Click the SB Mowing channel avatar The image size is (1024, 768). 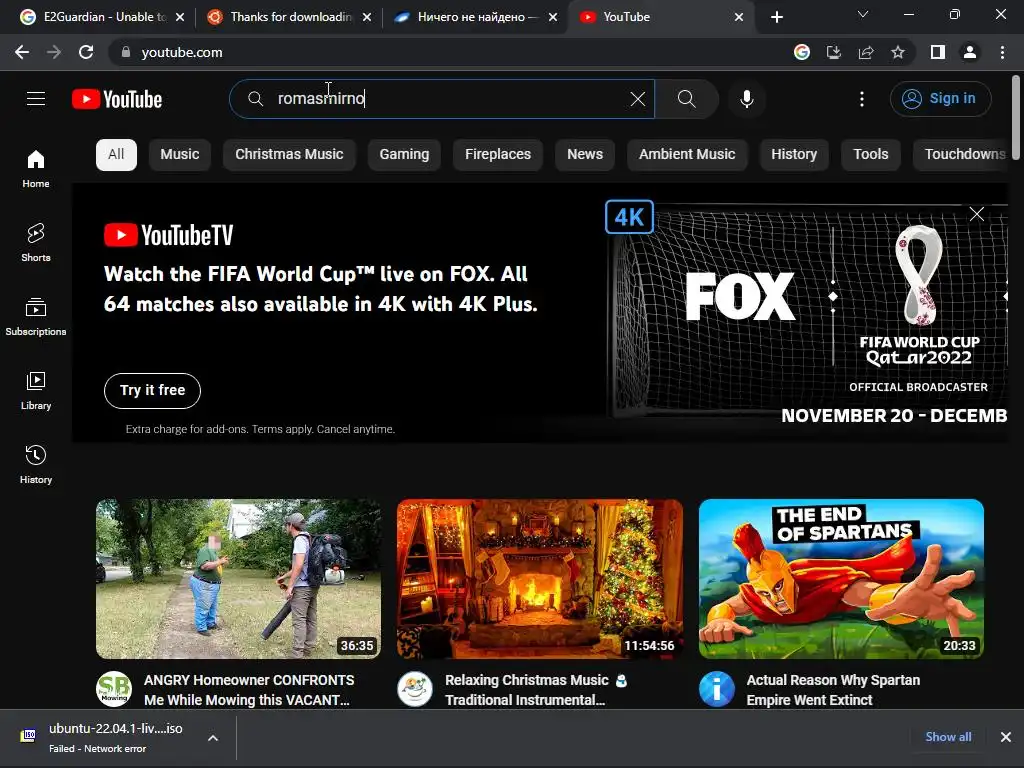tap(114, 689)
